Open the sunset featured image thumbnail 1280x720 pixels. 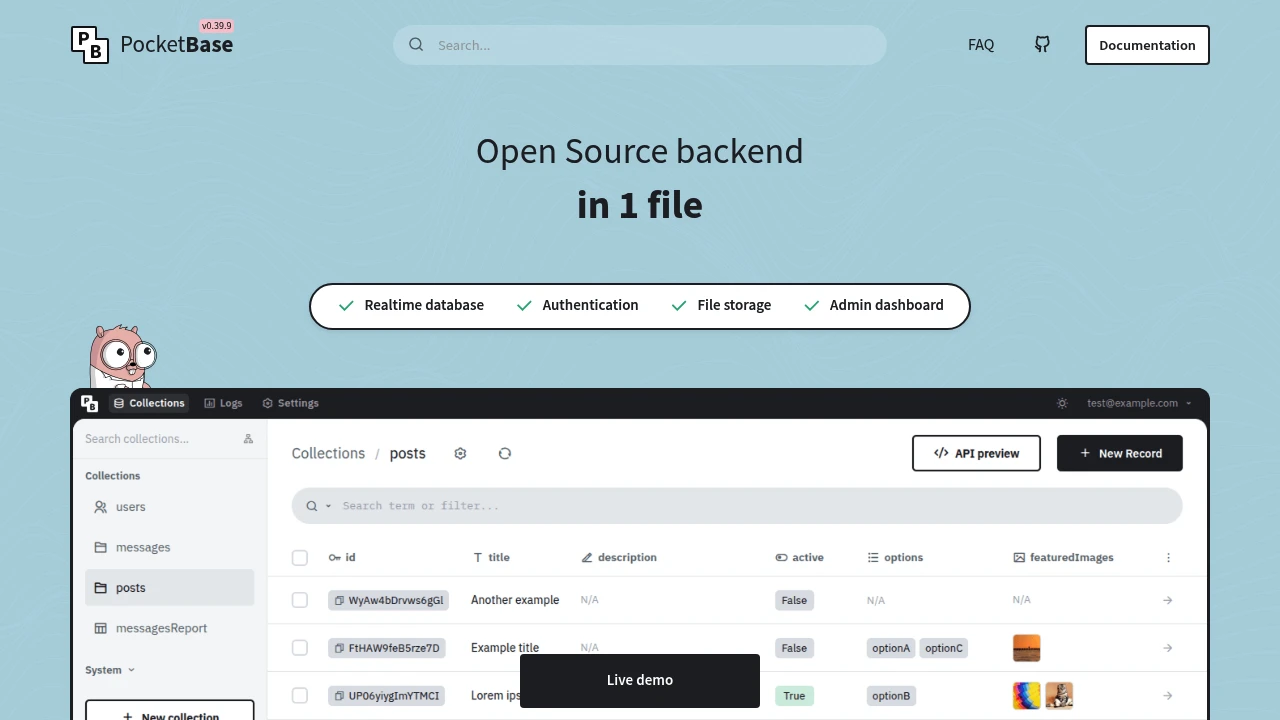point(1027,648)
